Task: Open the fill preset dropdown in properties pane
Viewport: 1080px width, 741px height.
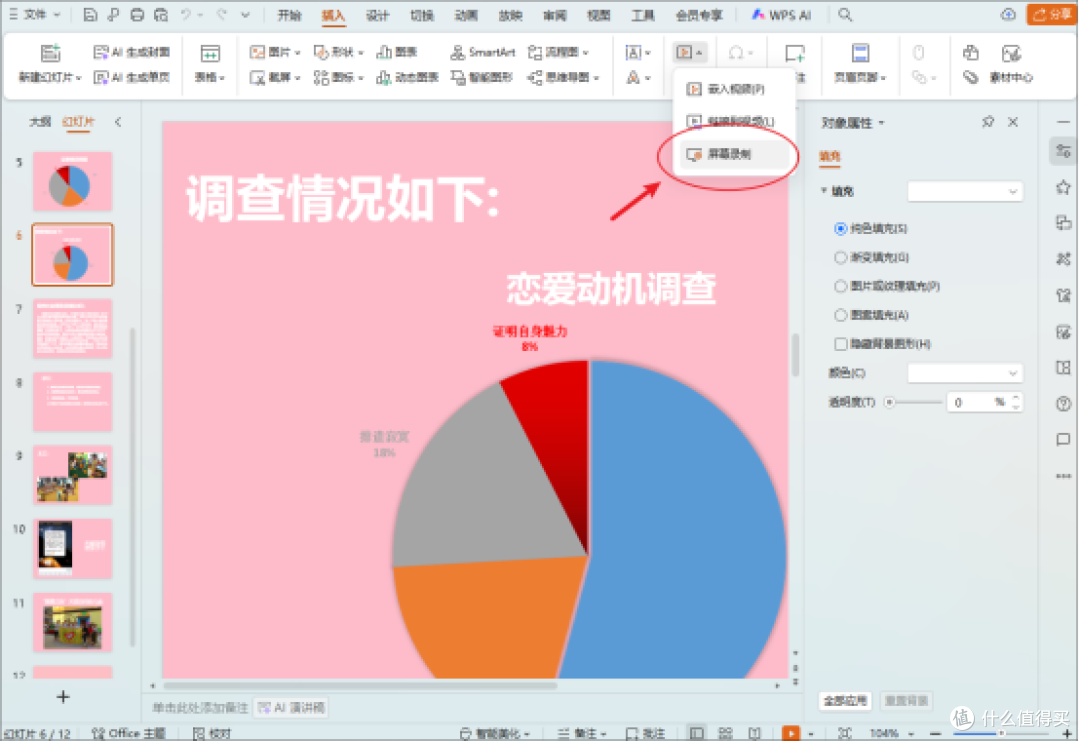Action: (964, 191)
